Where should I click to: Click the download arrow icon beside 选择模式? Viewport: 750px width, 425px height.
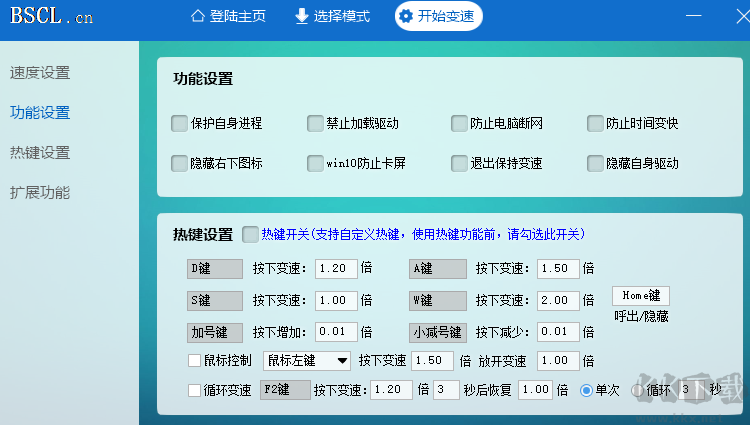point(302,16)
